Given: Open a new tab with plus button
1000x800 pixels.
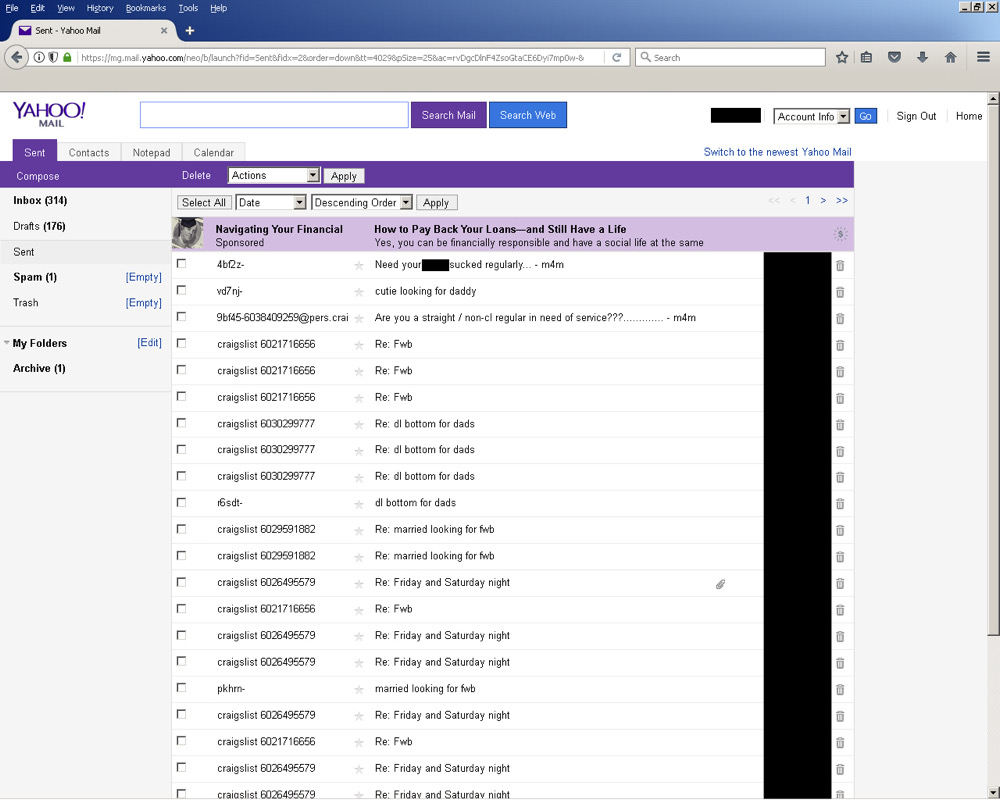Looking at the screenshot, I should (189, 30).
